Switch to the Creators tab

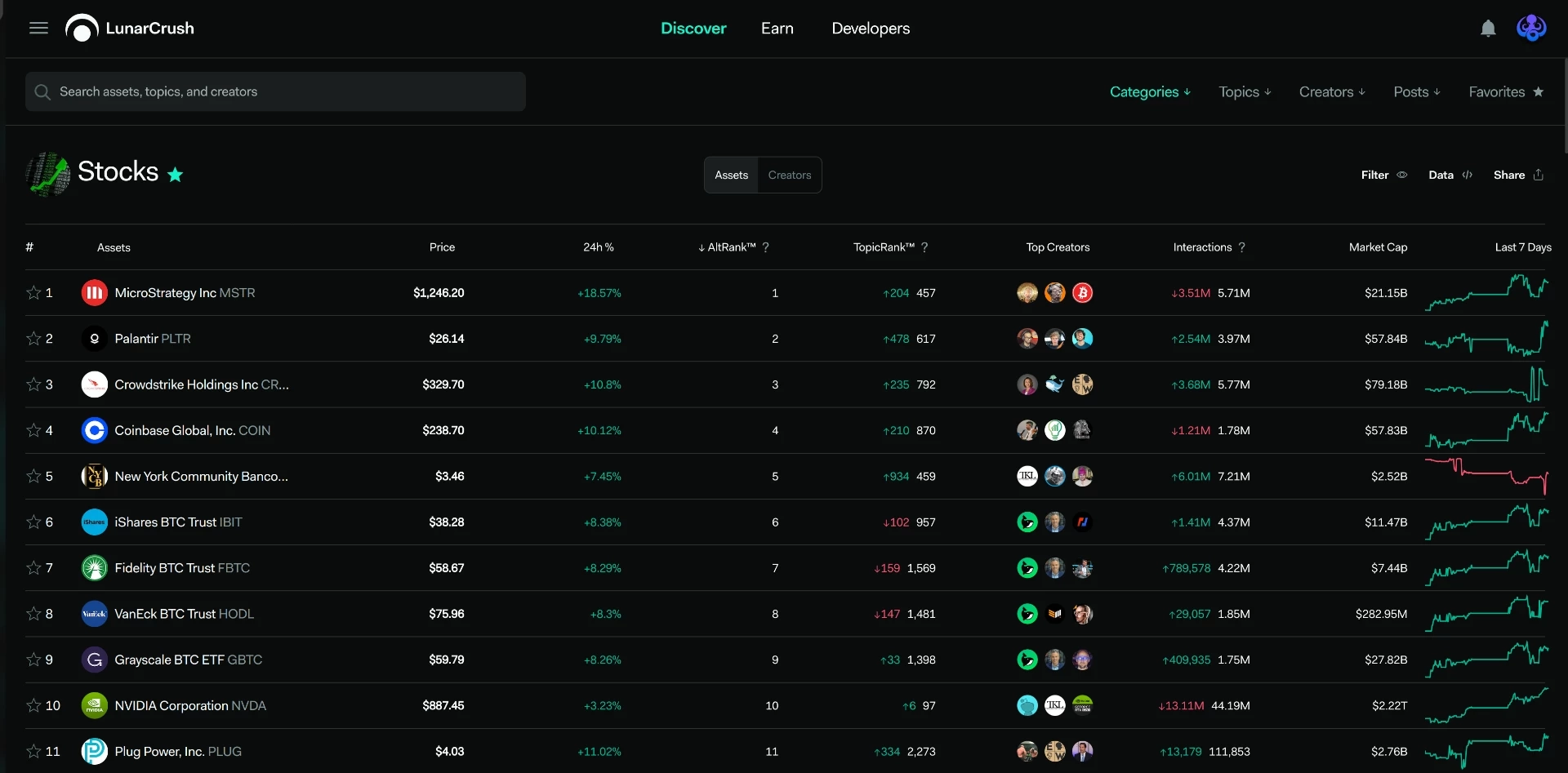pyautogui.click(x=790, y=175)
